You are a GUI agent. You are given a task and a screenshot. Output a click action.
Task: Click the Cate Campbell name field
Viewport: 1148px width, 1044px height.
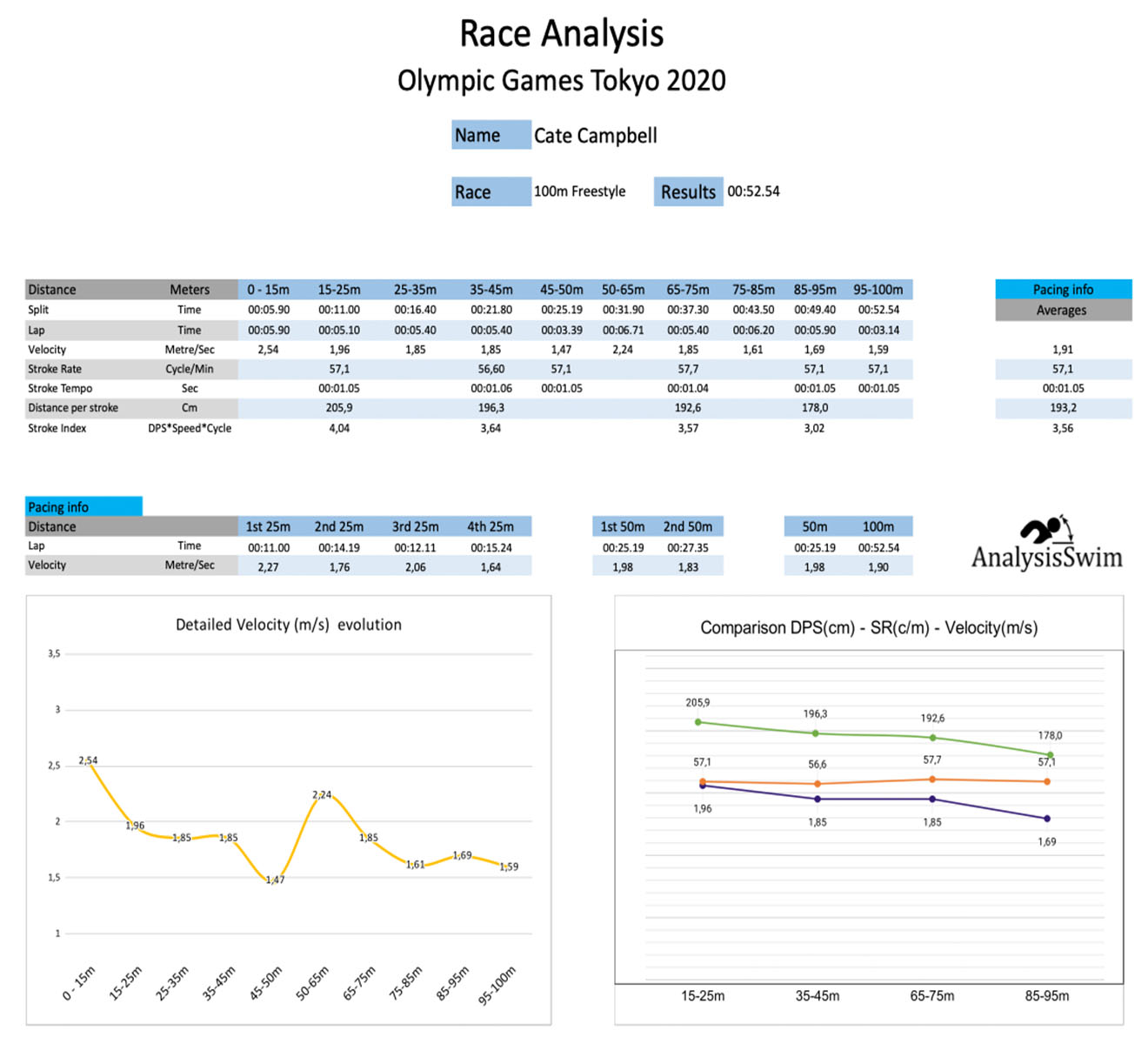595,136
